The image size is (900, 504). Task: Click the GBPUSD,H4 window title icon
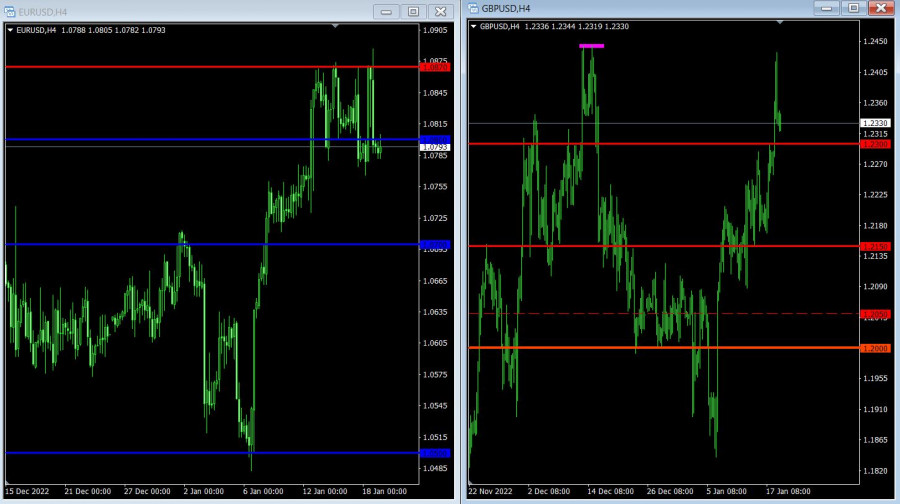click(x=473, y=8)
